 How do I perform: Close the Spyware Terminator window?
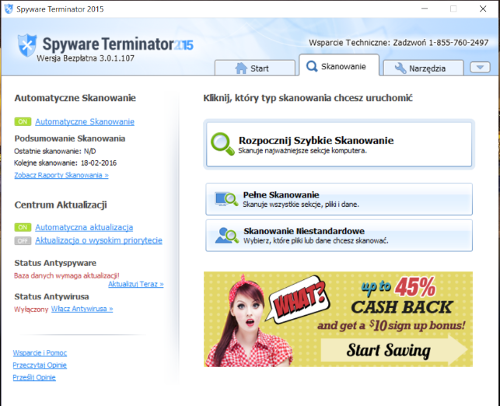[483, 9]
